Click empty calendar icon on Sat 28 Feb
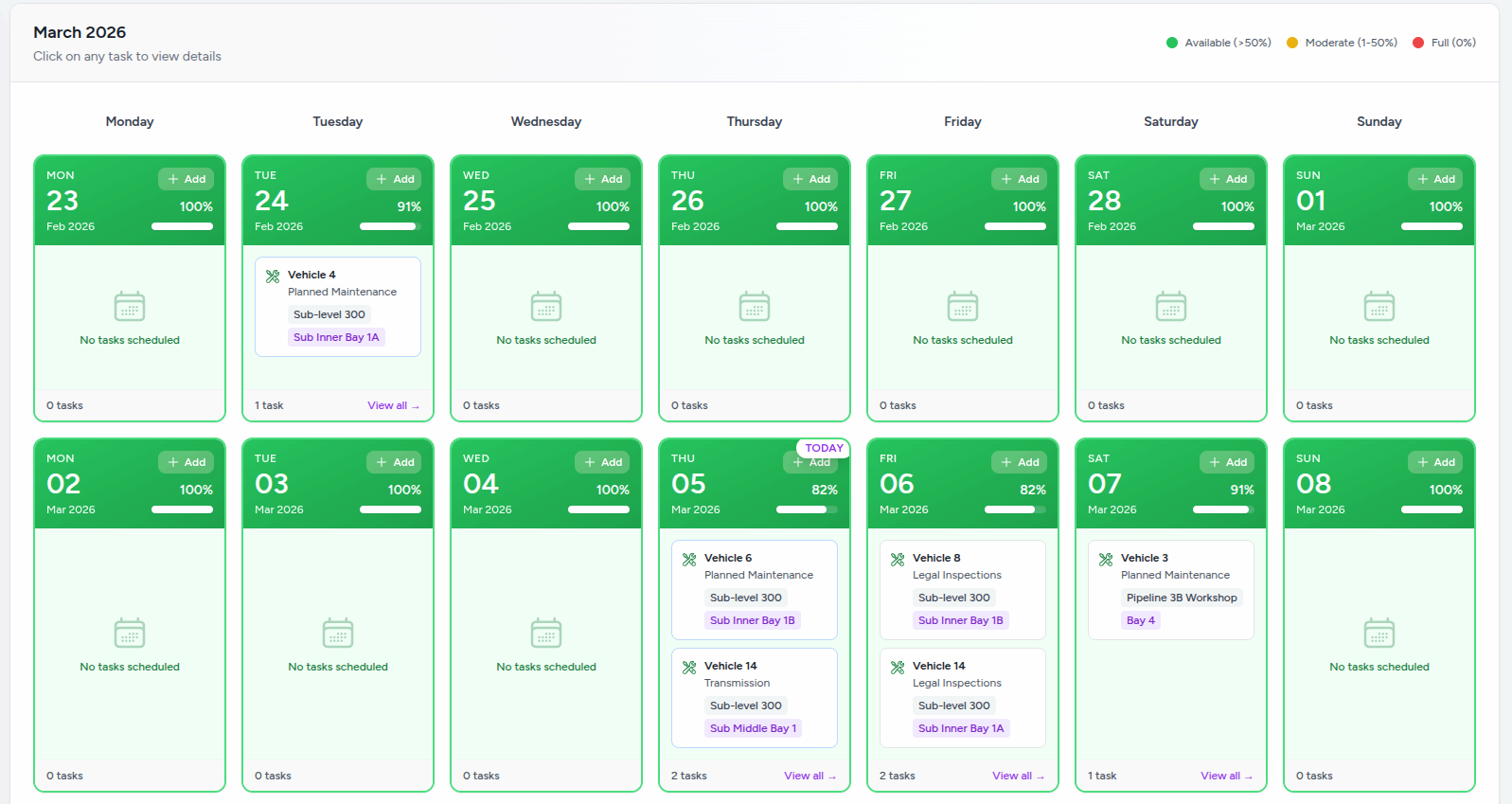 point(1171,307)
